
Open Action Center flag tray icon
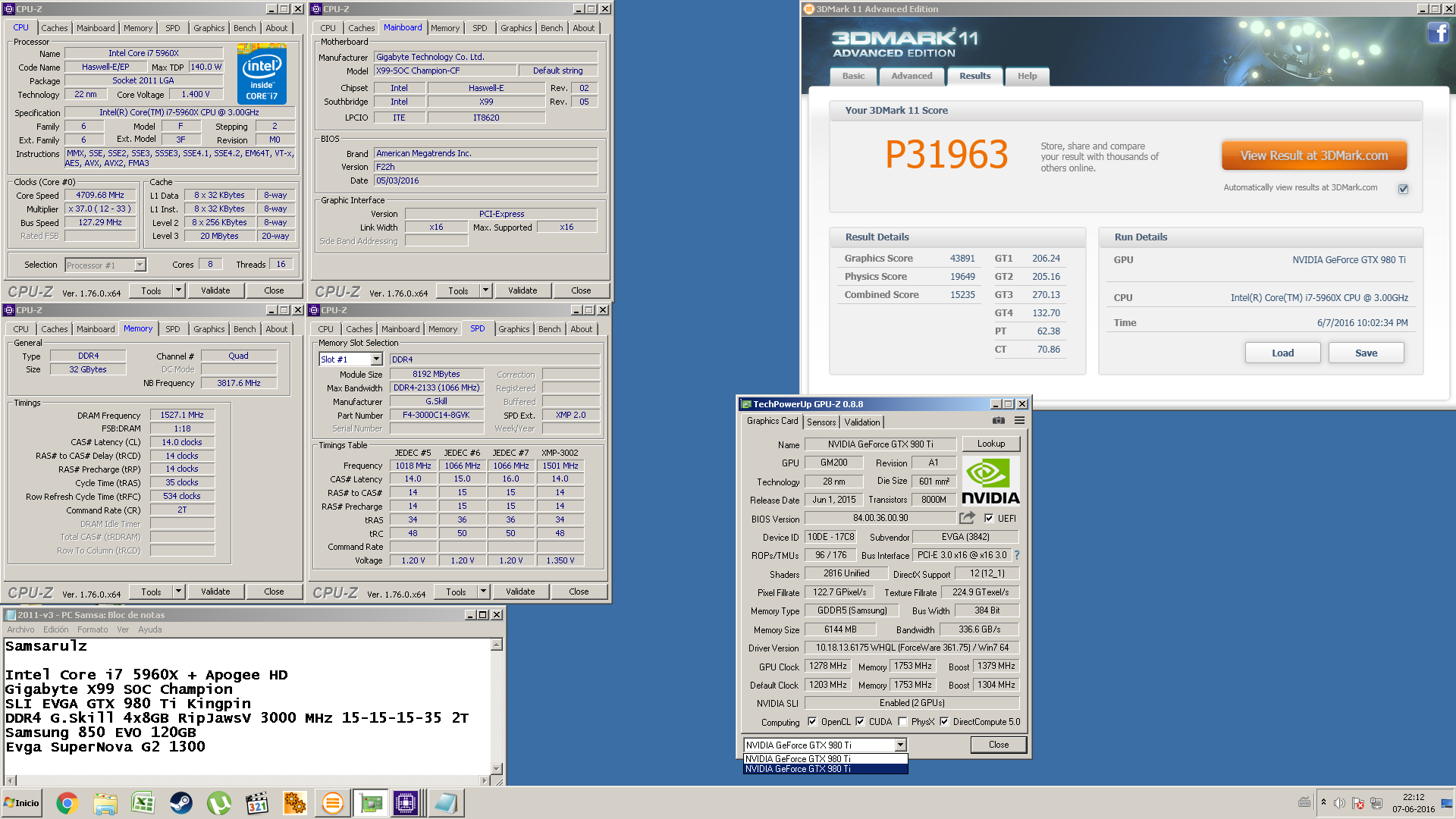pyautogui.click(x=1358, y=803)
